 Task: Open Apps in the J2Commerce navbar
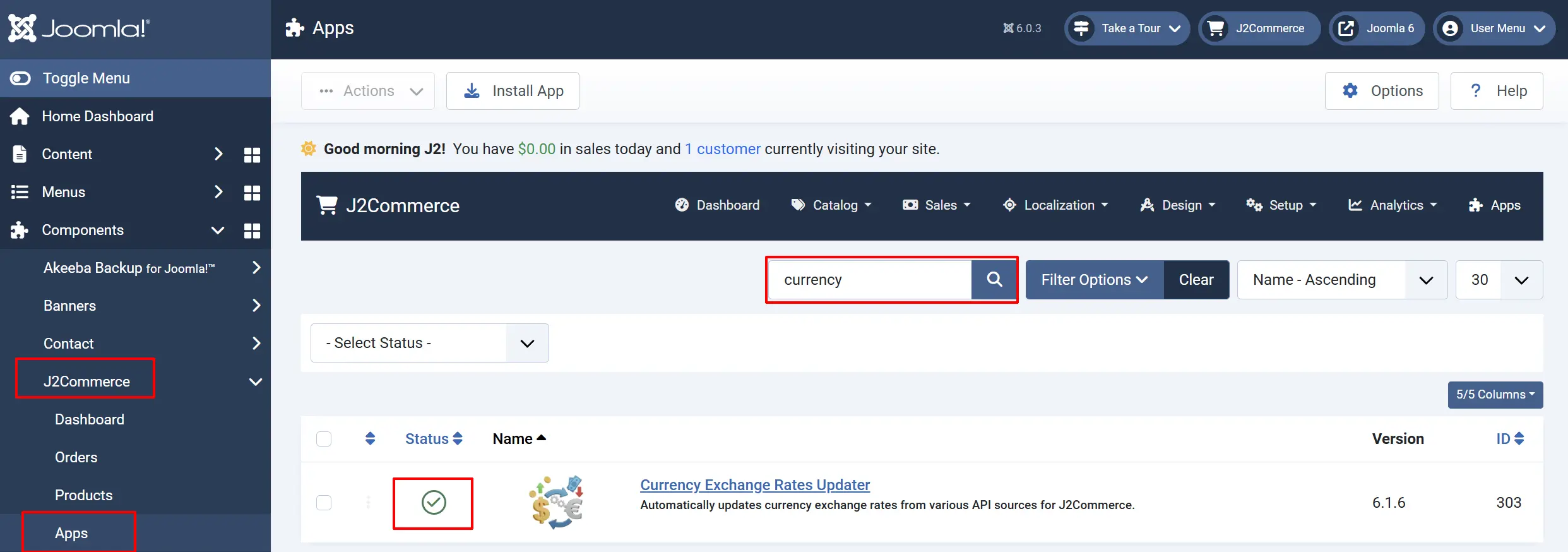1494,205
